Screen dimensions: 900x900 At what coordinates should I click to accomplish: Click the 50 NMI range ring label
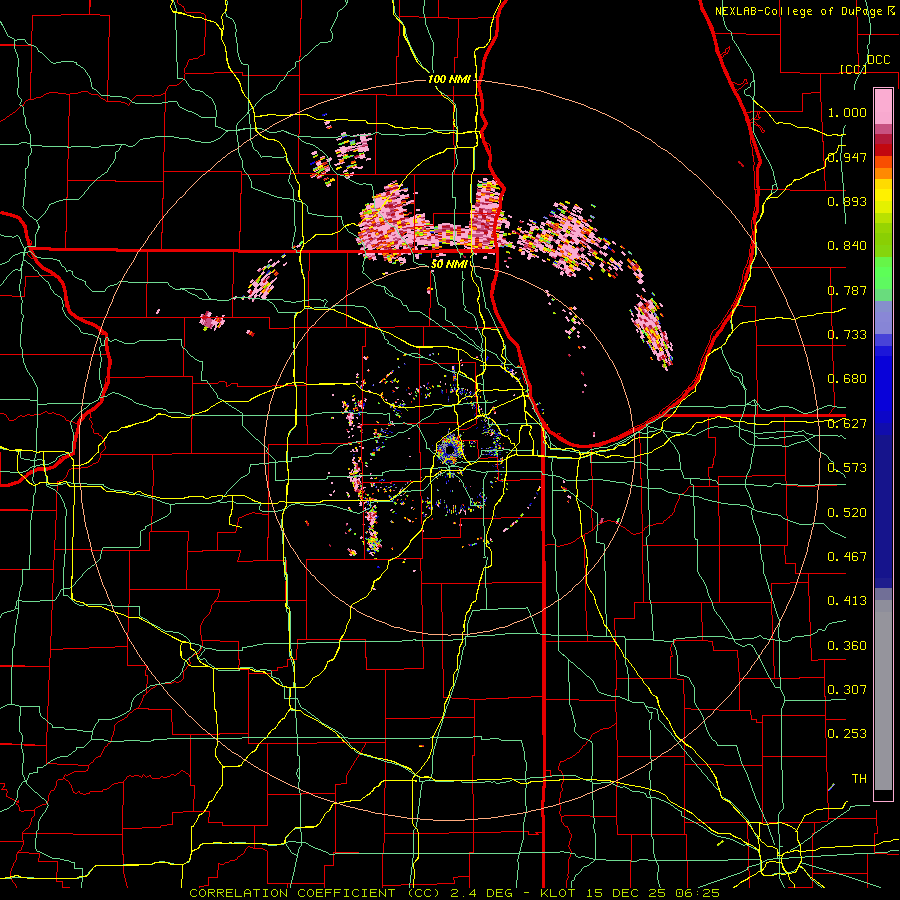(449, 264)
